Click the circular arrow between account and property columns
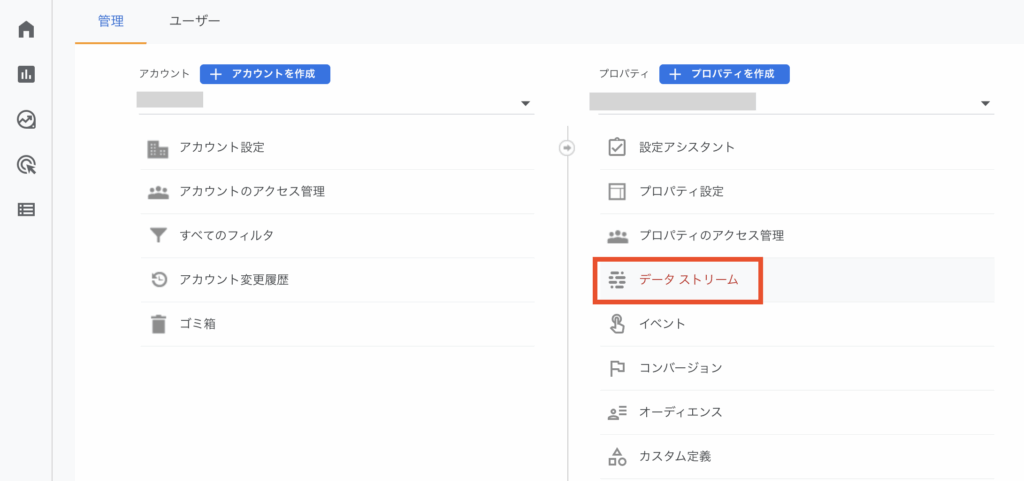This screenshot has width=1024, height=481. 567,148
